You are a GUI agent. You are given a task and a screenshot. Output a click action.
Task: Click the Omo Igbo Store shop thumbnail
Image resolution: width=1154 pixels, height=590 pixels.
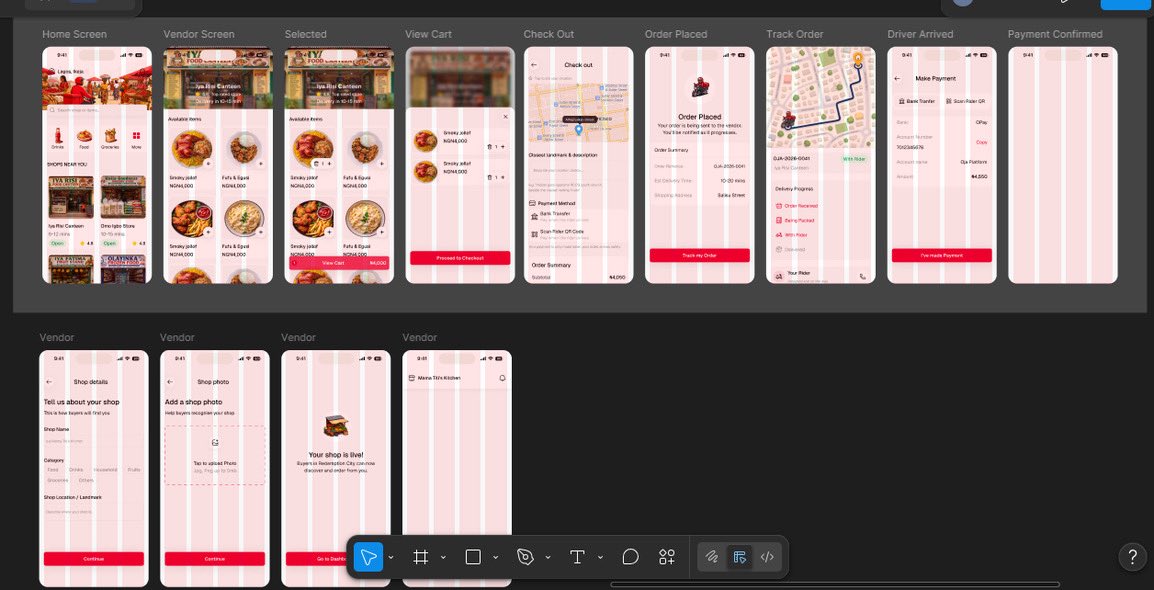click(123, 196)
